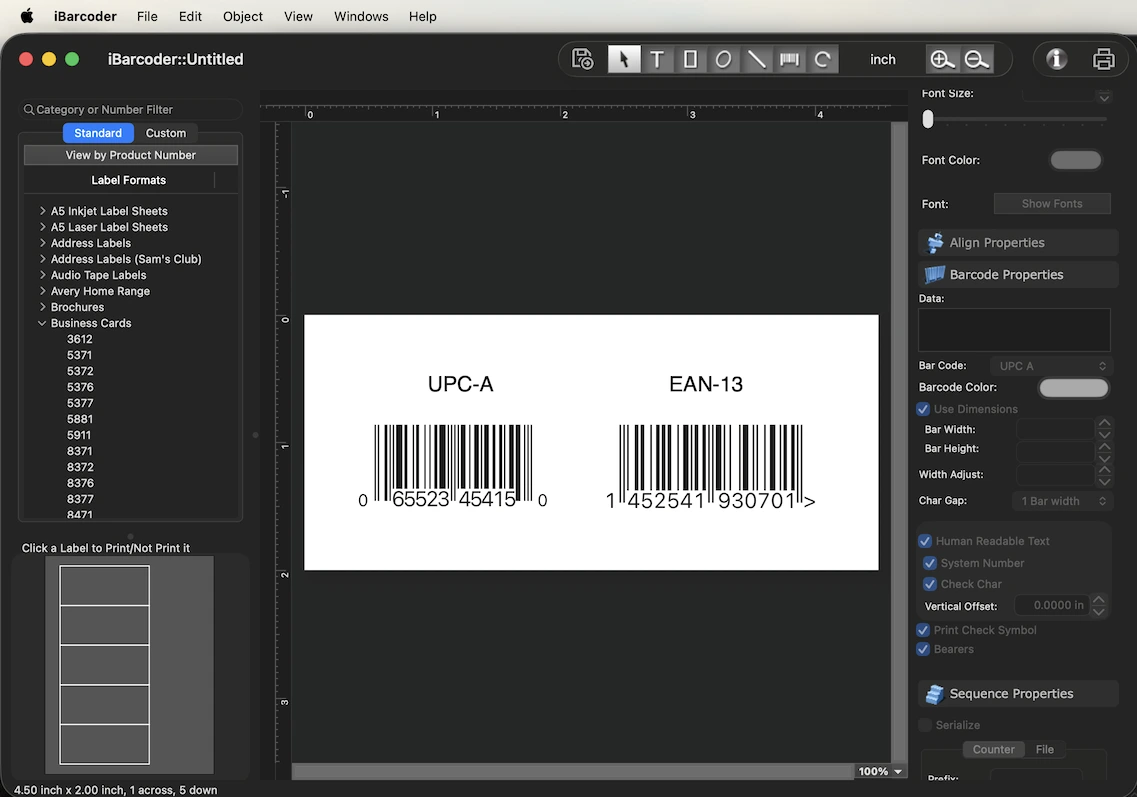Open the Edit menu
1137x797 pixels.
190,16
